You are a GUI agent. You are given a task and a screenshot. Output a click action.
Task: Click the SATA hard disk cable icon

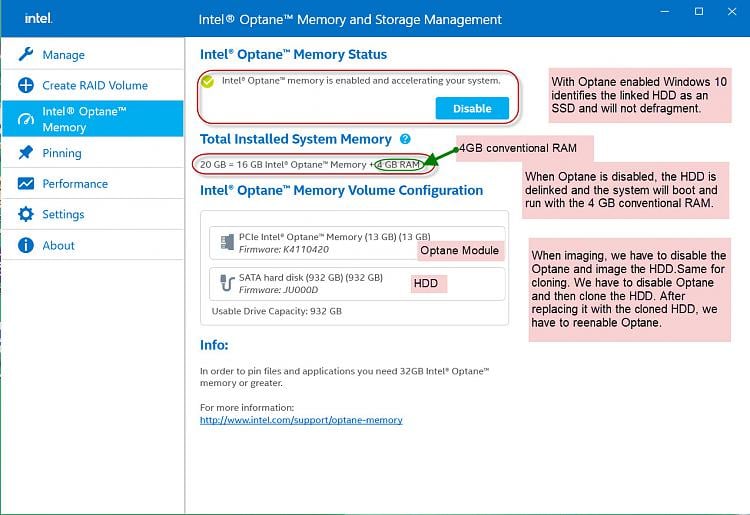coord(227,283)
